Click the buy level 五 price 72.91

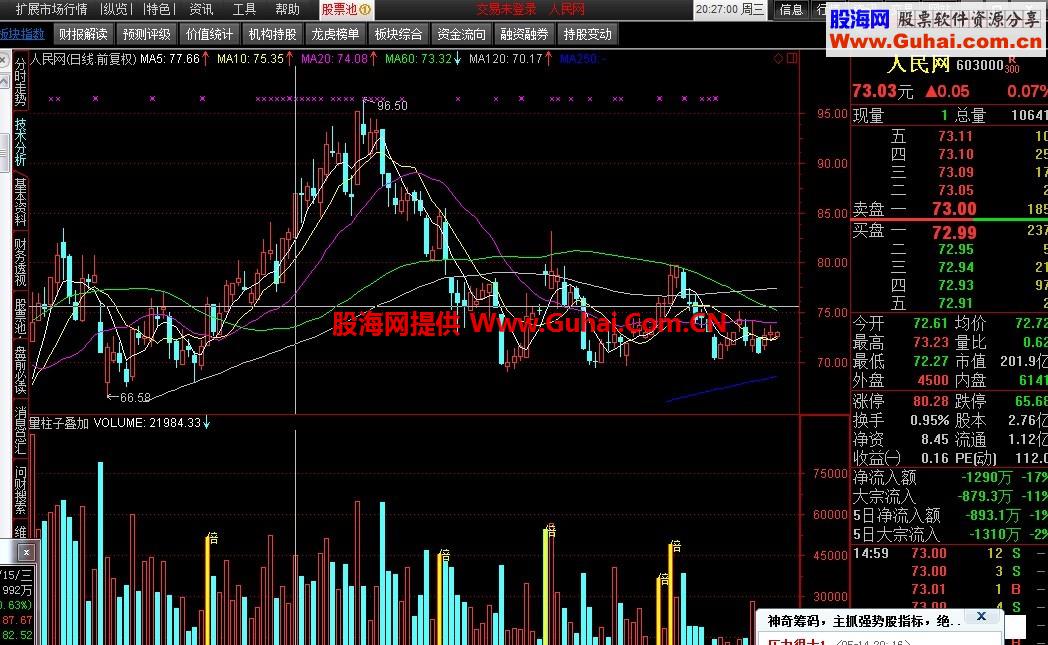(955, 303)
